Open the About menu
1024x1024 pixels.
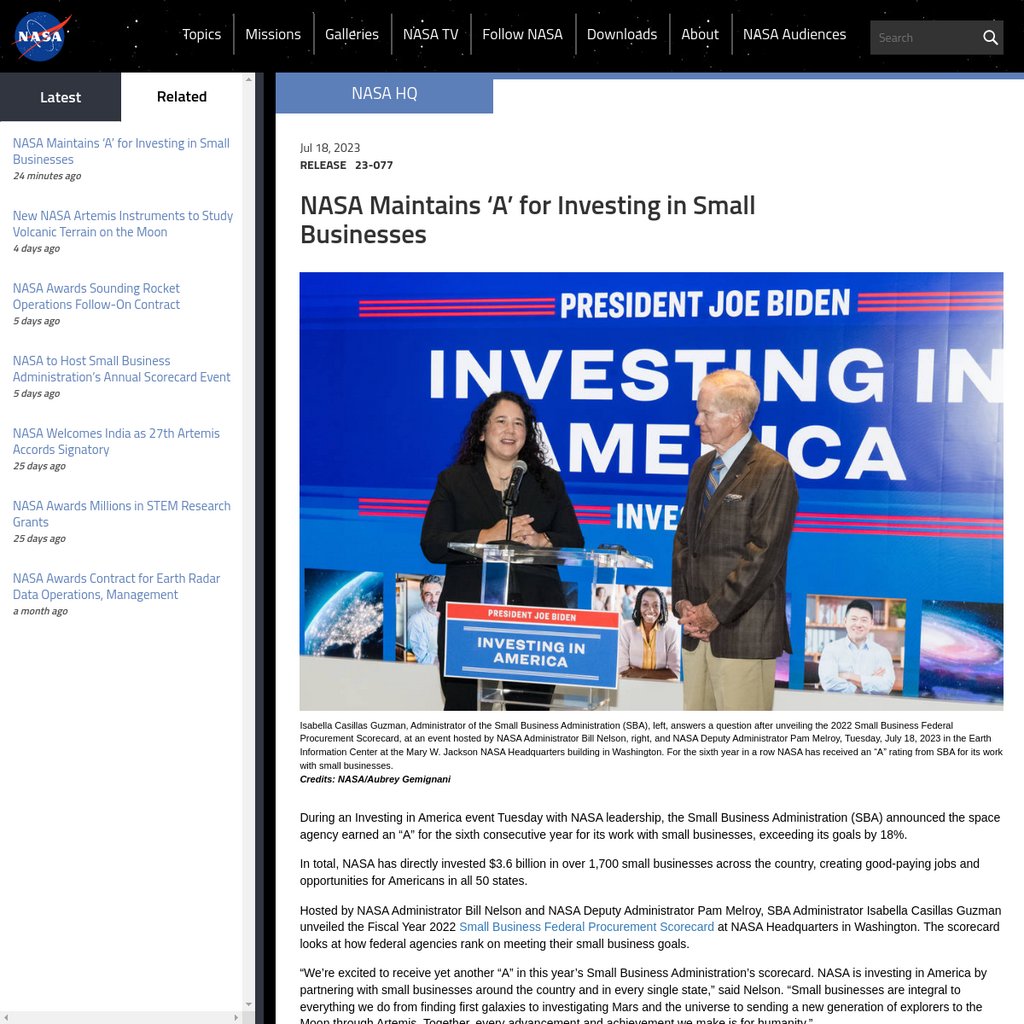[699, 34]
